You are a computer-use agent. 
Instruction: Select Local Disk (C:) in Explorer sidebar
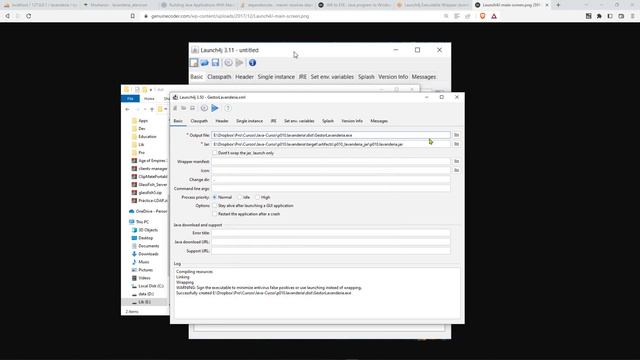click(151, 286)
